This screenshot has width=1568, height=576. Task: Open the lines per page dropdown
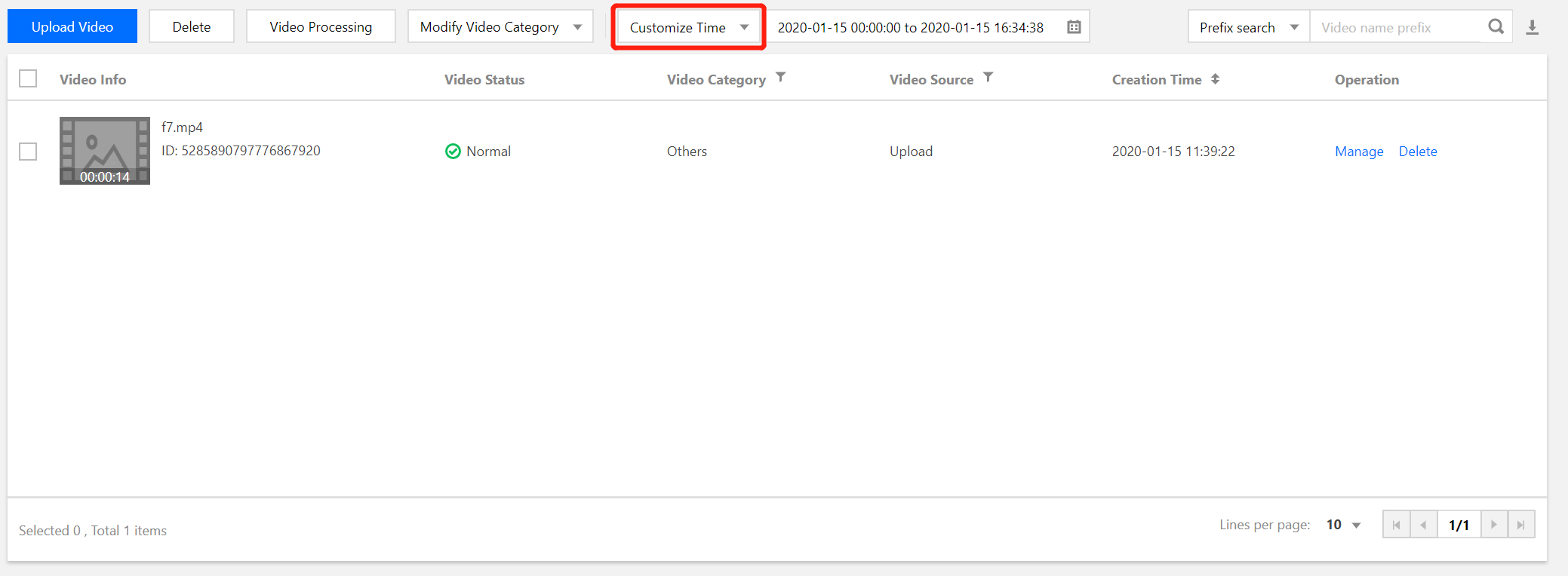[x=1344, y=525]
